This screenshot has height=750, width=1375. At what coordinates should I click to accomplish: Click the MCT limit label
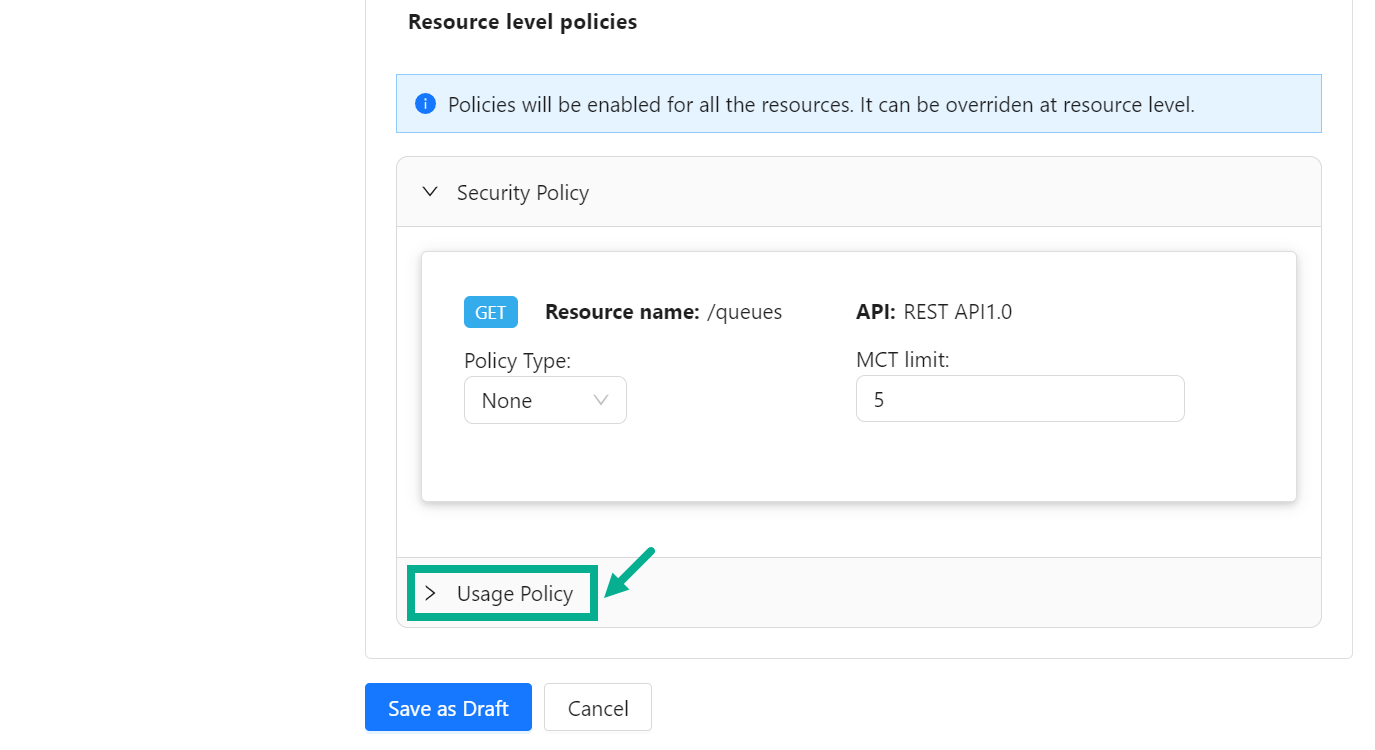(x=902, y=360)
